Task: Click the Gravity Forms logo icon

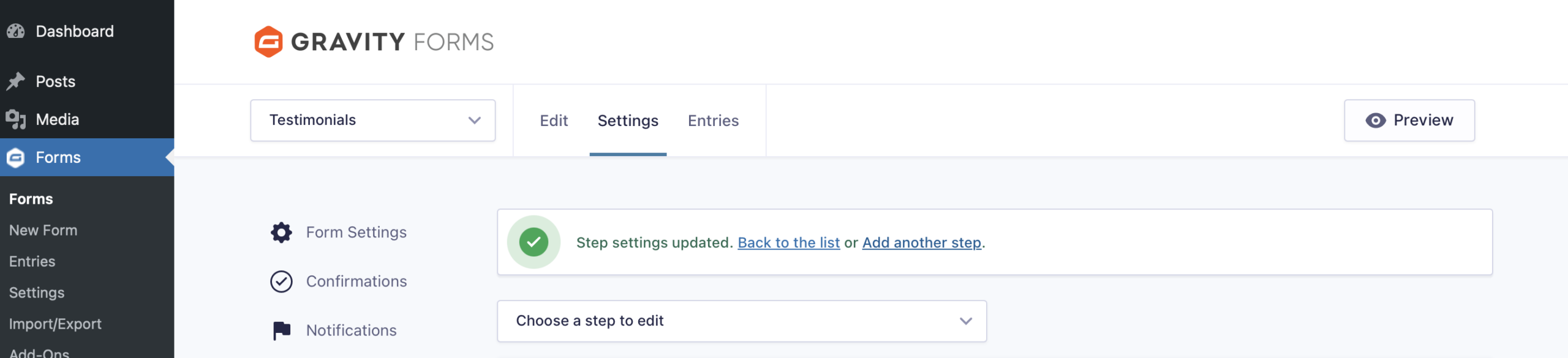Action: [x=268, y=42]
